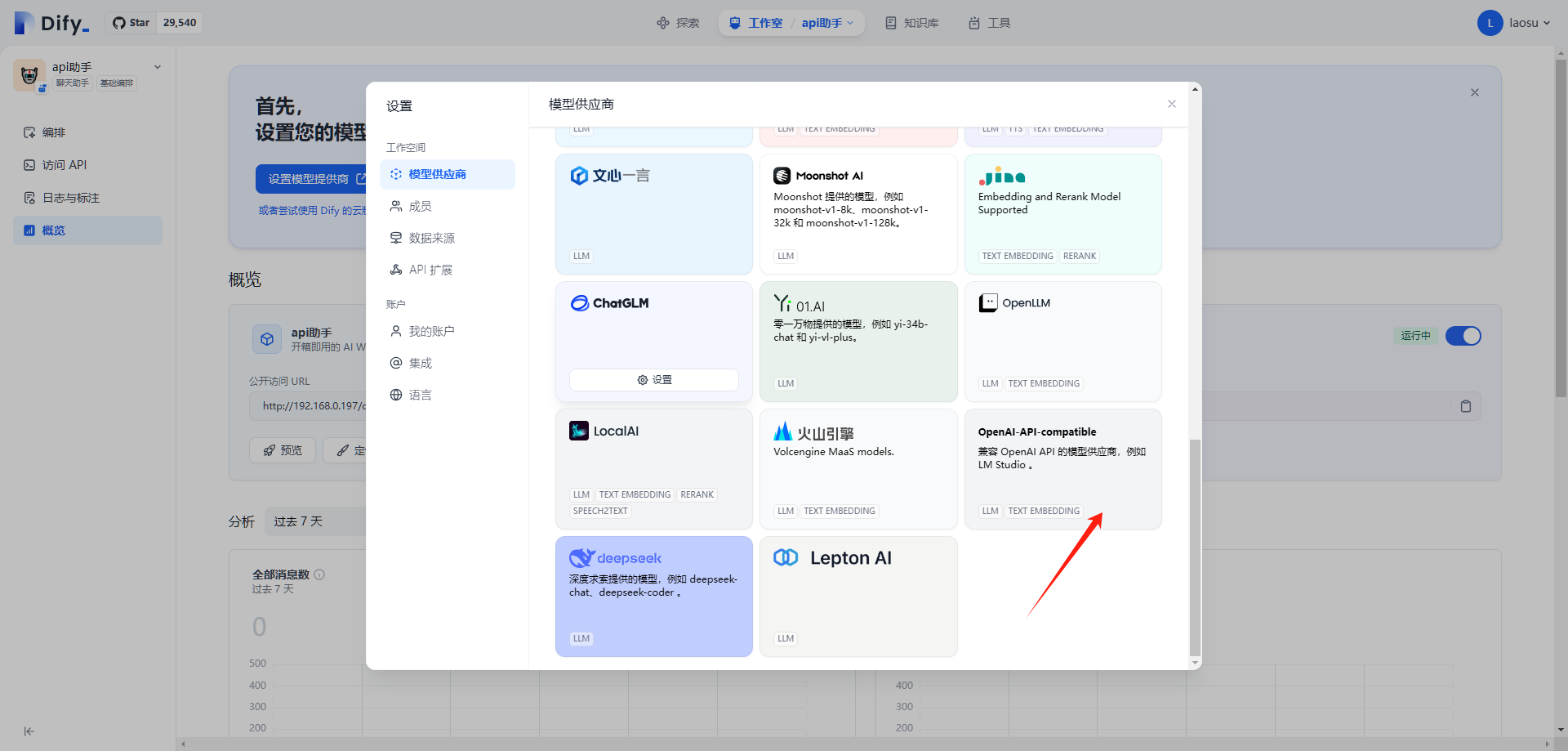This screenshot has height=751, width=1568.
Task: Click the info icon beside 全部消息数
Action: [x=319, y=574]
